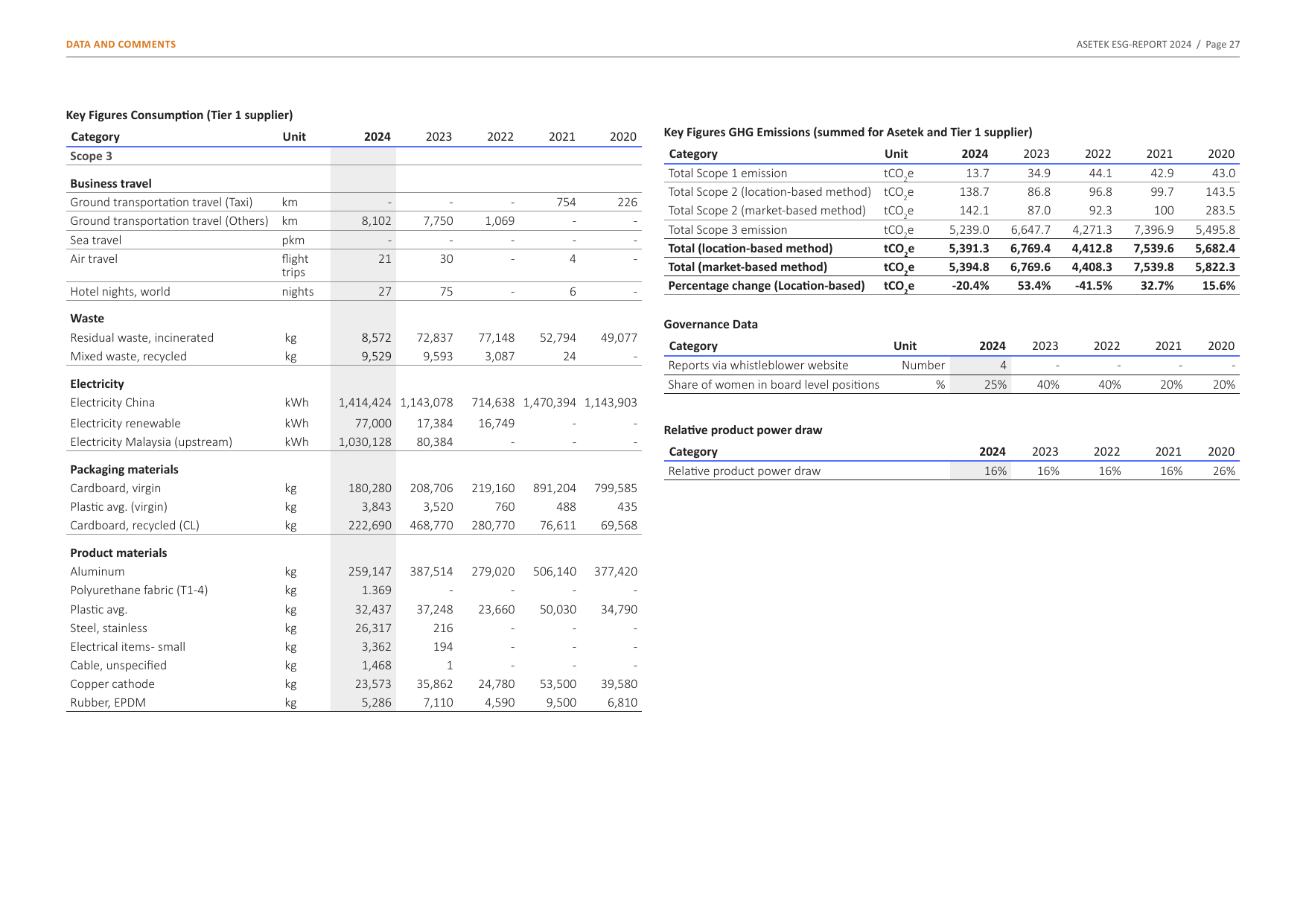This screenshot has width=1306, height=924.
Task: Click the 'Scope 3' row label
Action: 91,156
